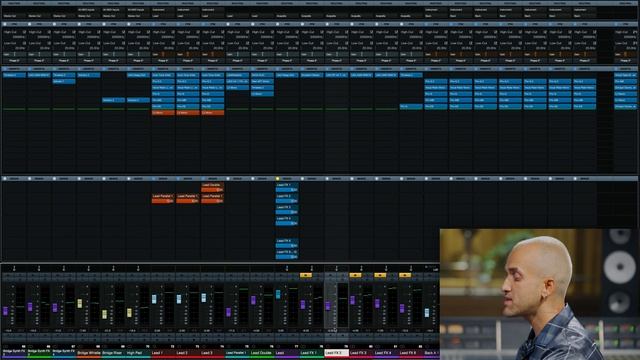
Task: Adjust the Lead channel pan control
Action: pos(287,268)
